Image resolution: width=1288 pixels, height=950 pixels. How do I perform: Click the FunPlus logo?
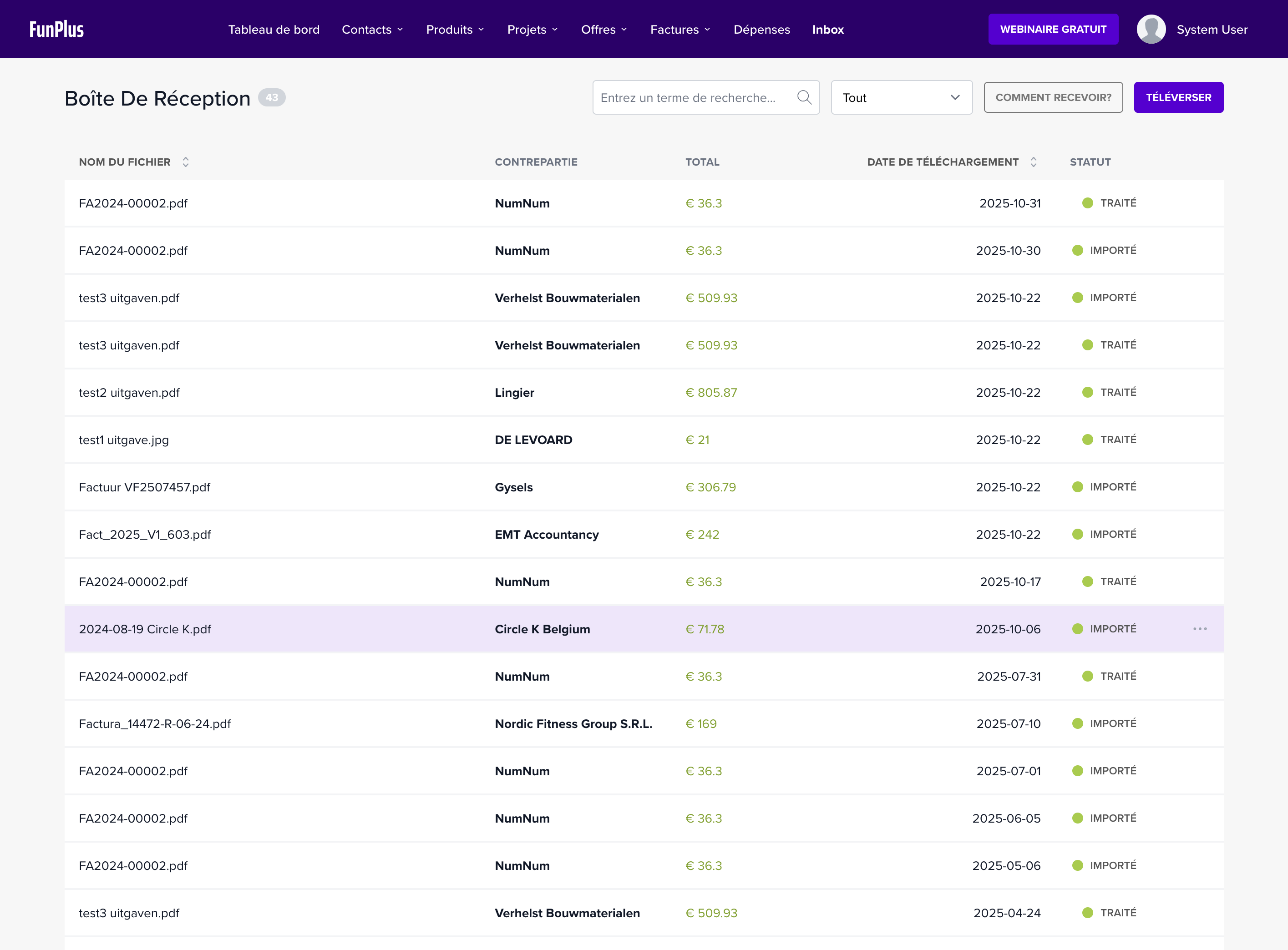pyautogui.click(x=56, y=29)
